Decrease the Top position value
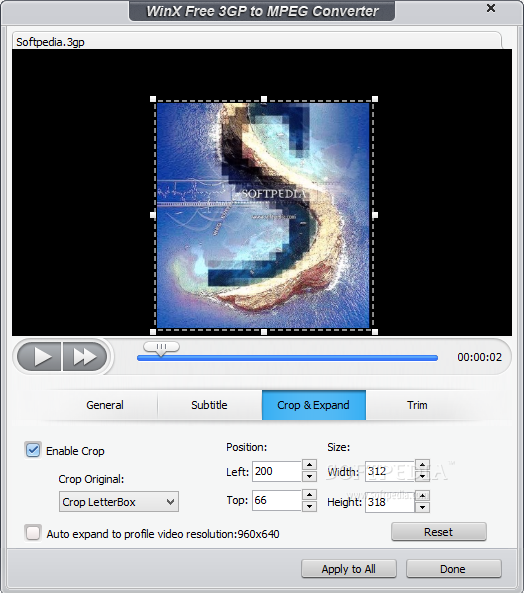The image size is (524, 593). click(309, 506)
